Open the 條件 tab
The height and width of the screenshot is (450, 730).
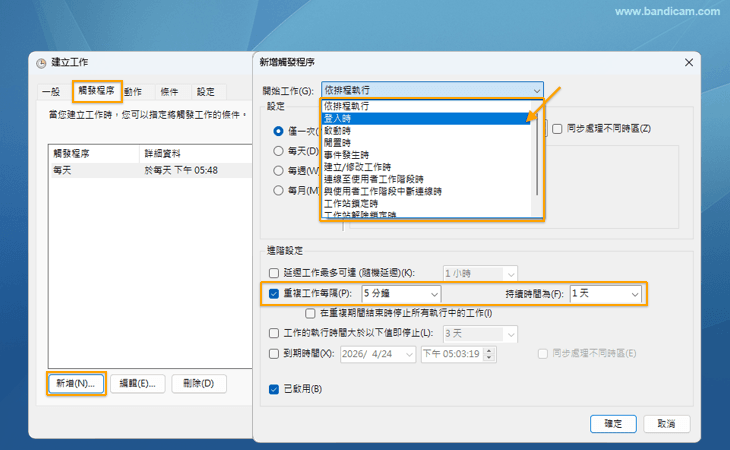169,92
